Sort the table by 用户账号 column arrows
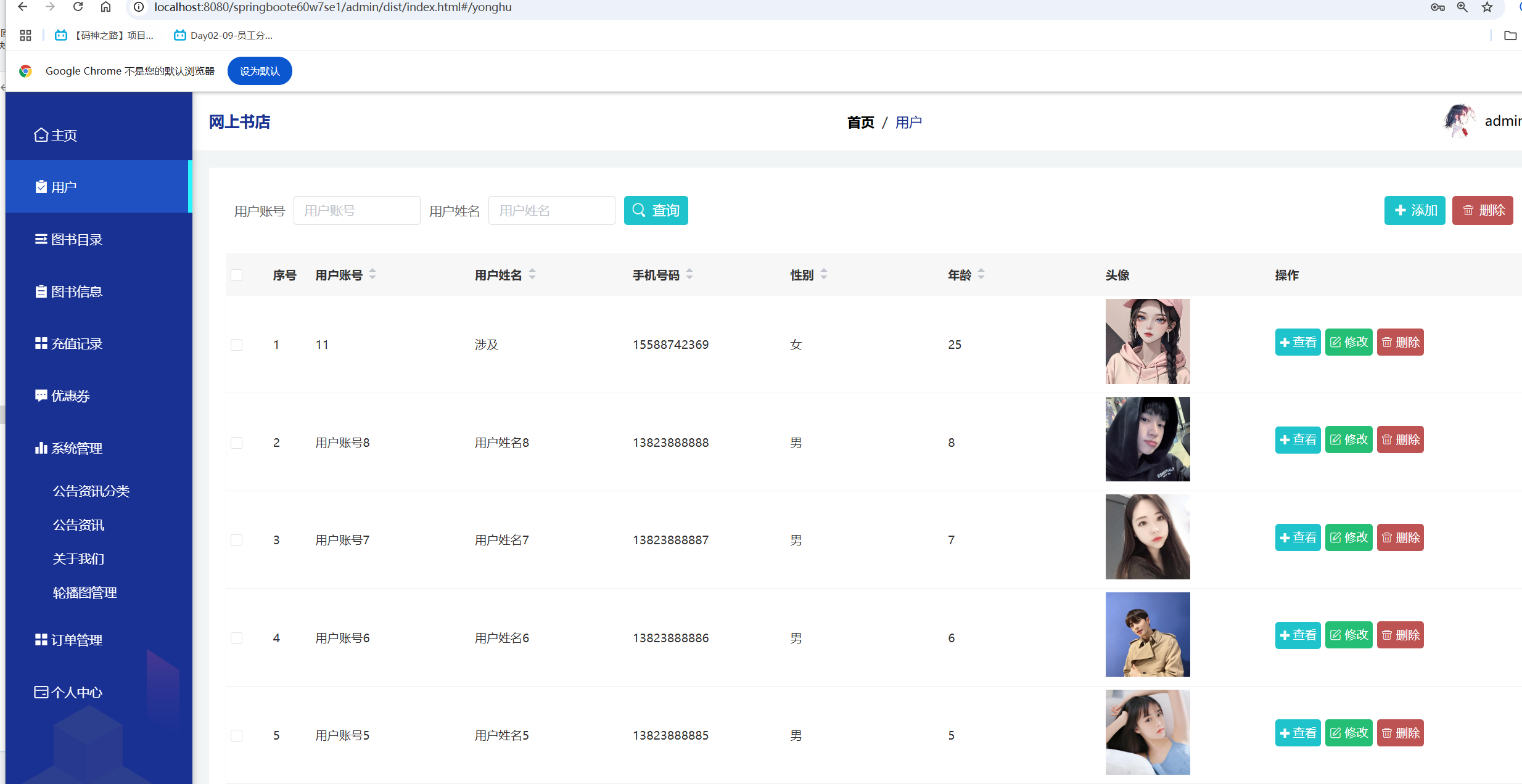 point(372,274)
